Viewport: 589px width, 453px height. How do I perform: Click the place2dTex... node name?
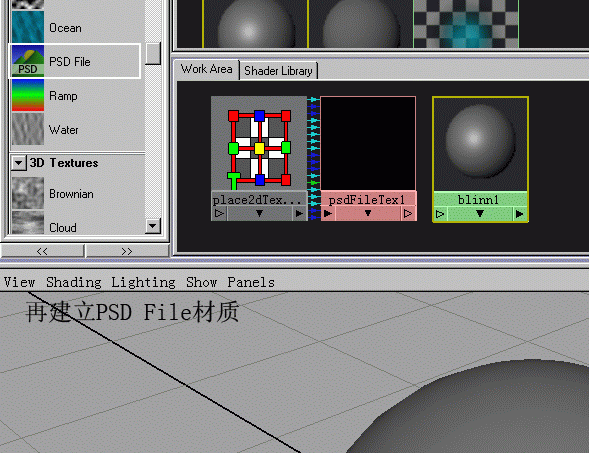(x=257, y=199)
